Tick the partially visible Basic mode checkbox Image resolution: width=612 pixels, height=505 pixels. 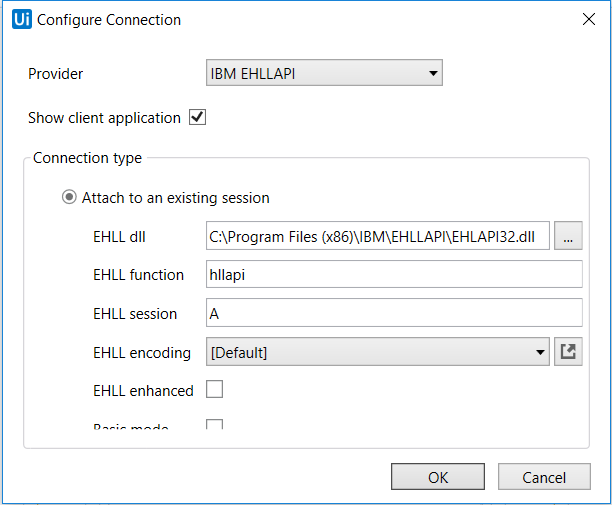coord(214,425)
